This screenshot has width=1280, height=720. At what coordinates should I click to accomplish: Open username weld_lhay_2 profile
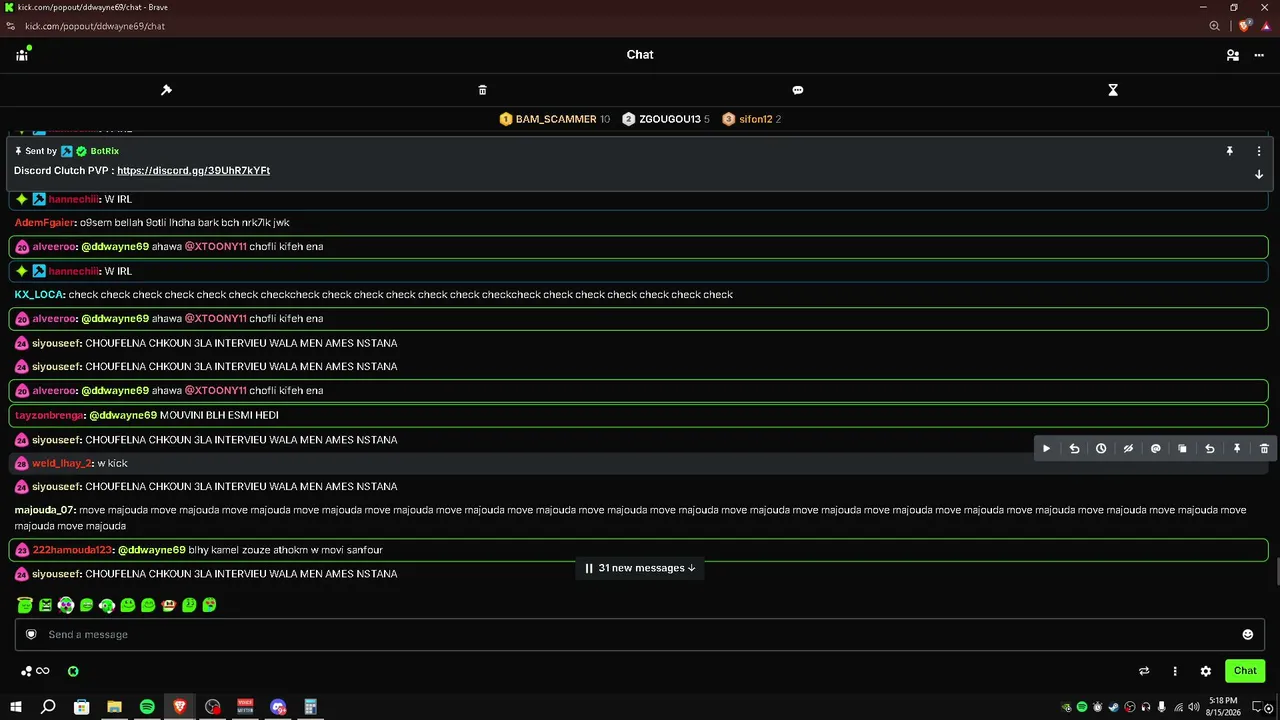62,463
